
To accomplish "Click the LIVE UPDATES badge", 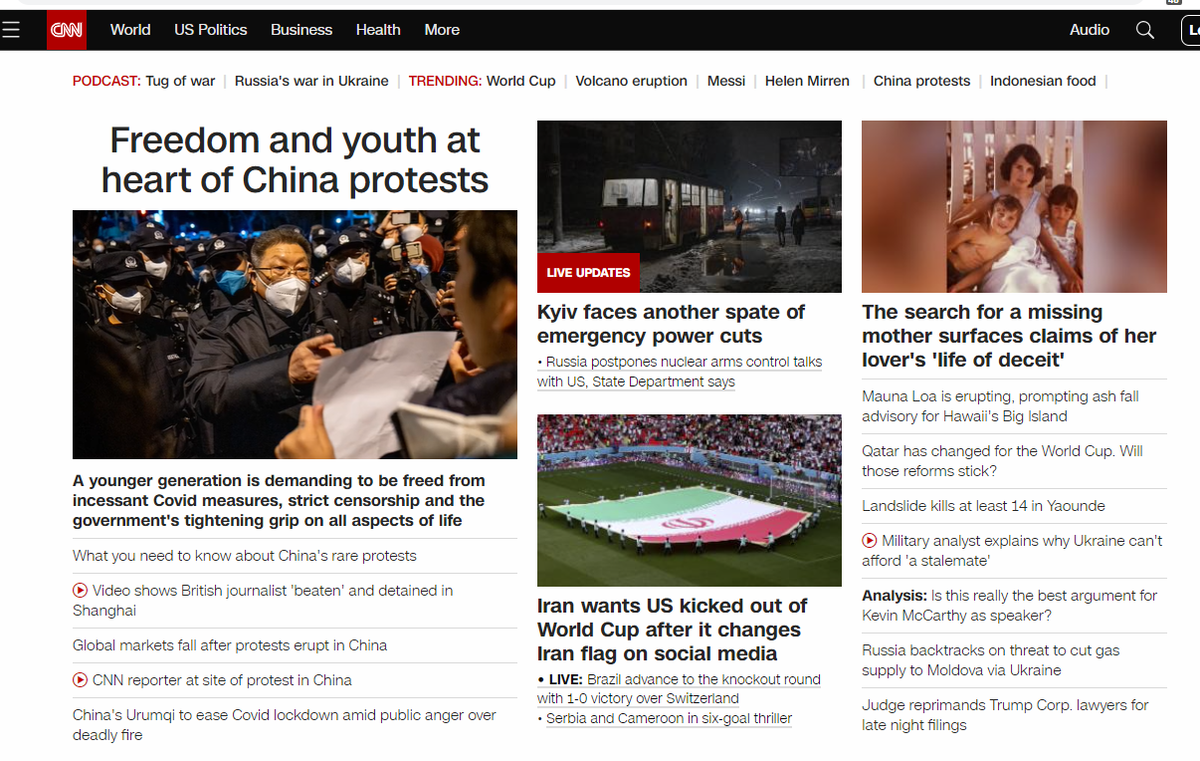I will pyautogui.click(x=588, y=272).
